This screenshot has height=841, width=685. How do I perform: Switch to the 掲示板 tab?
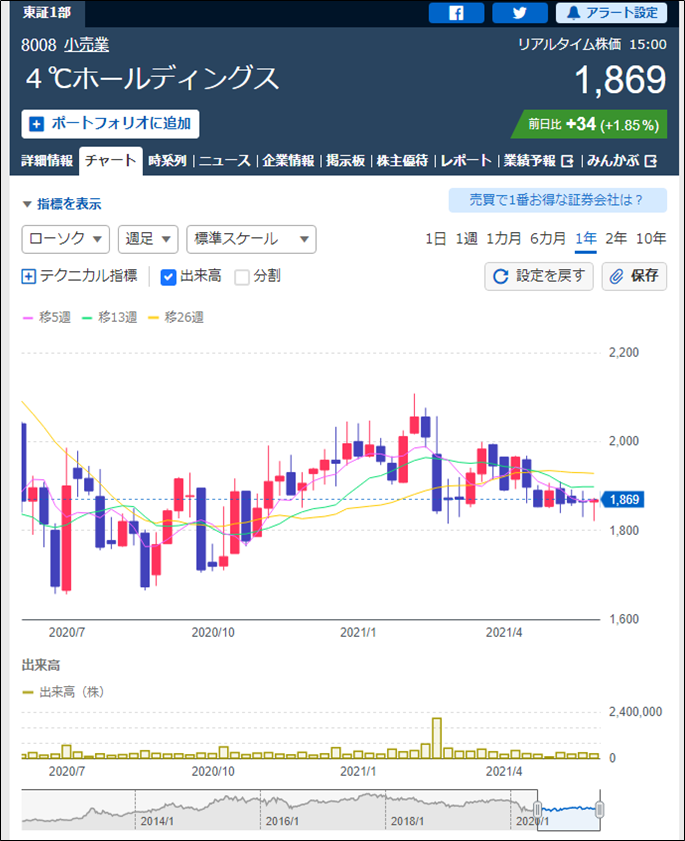pos(345,160)
